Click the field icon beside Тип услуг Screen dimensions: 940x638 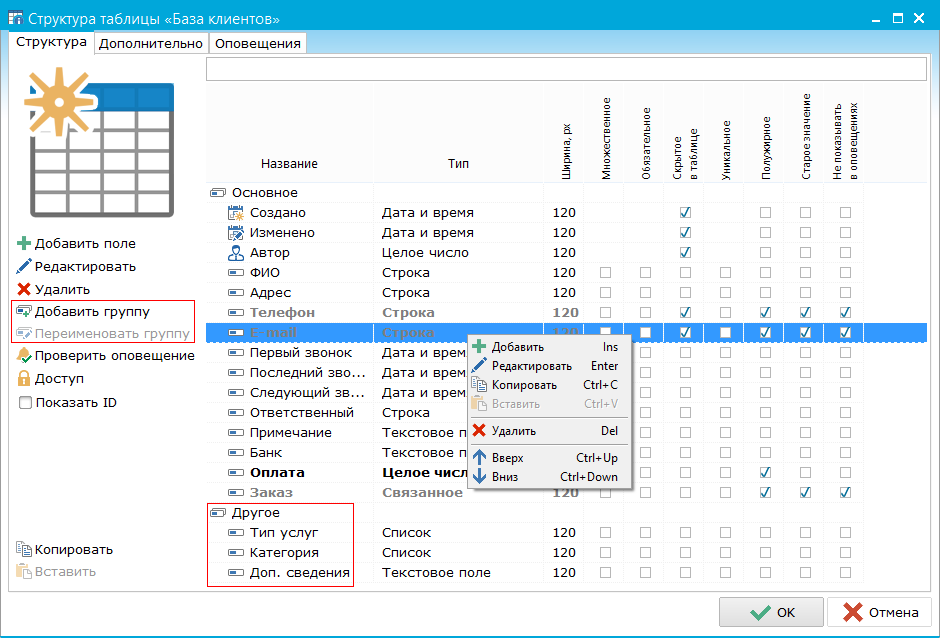236,532
